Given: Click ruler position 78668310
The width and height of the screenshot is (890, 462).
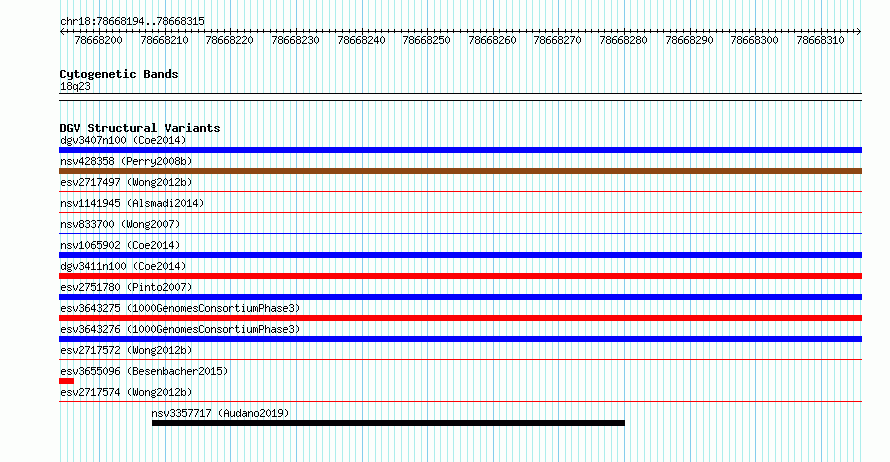Looking at the screenshot, I should click(820, 40).
